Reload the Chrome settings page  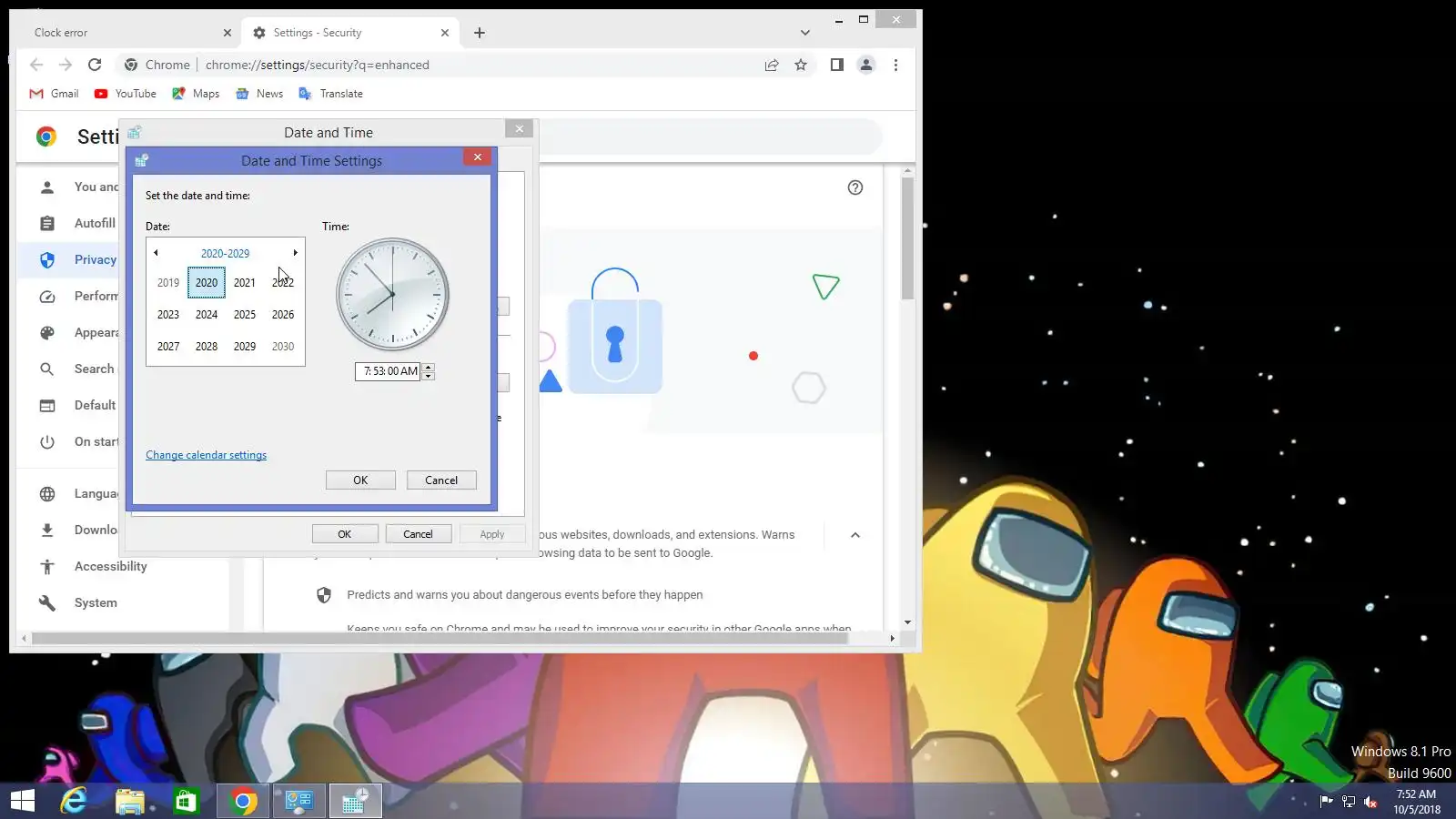click(95, 65)
